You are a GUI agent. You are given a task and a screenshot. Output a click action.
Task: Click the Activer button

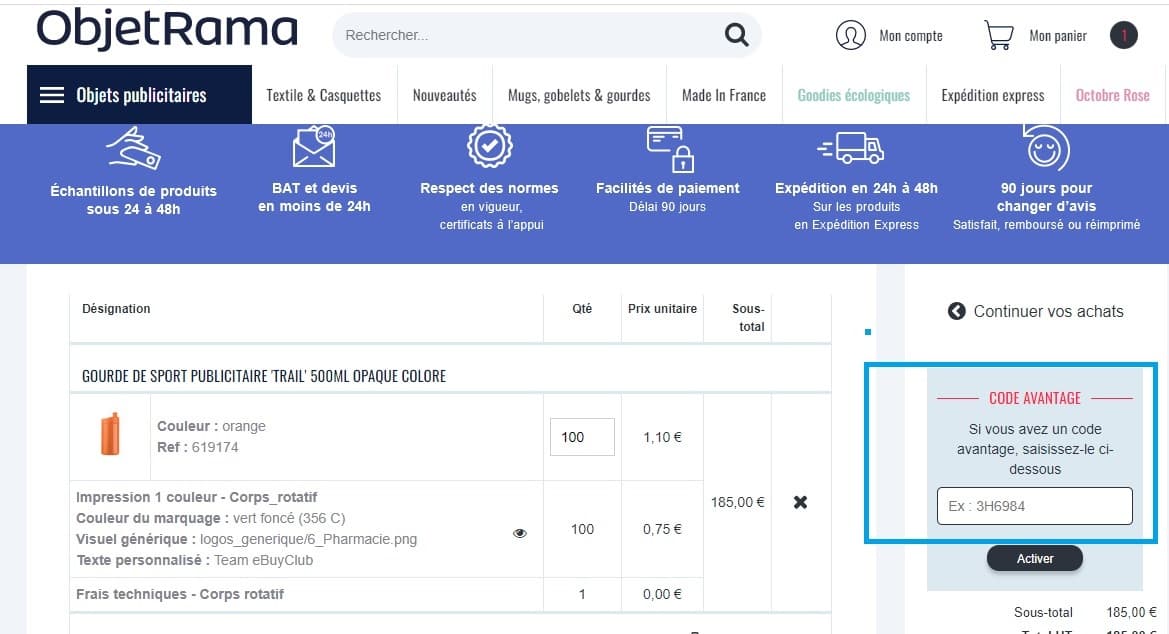point(1034,558)
